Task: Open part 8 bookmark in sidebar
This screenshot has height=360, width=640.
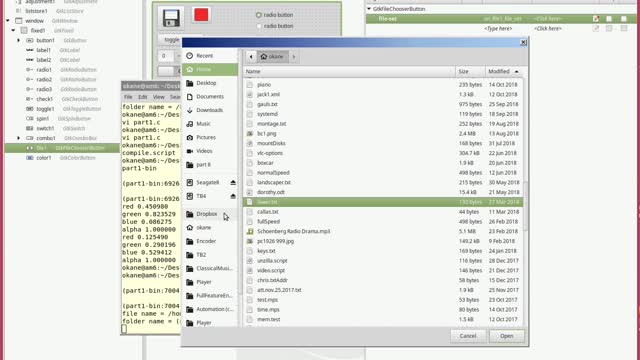Action: [209, 165]
